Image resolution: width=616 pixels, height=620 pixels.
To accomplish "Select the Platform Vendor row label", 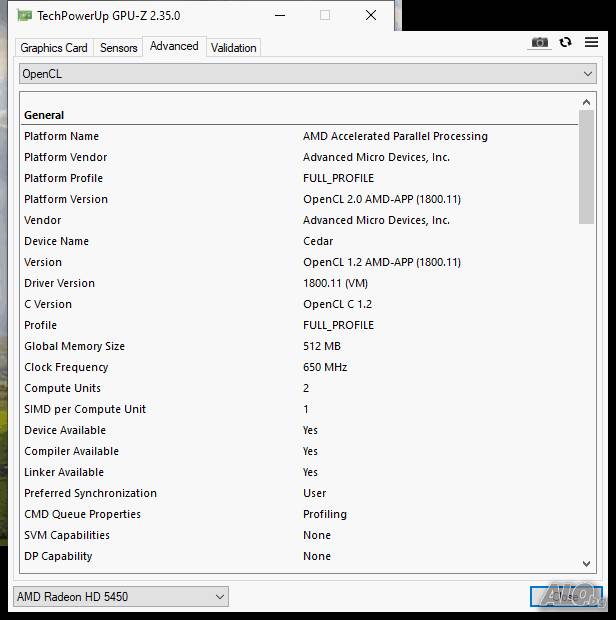I will coord(66,157).
